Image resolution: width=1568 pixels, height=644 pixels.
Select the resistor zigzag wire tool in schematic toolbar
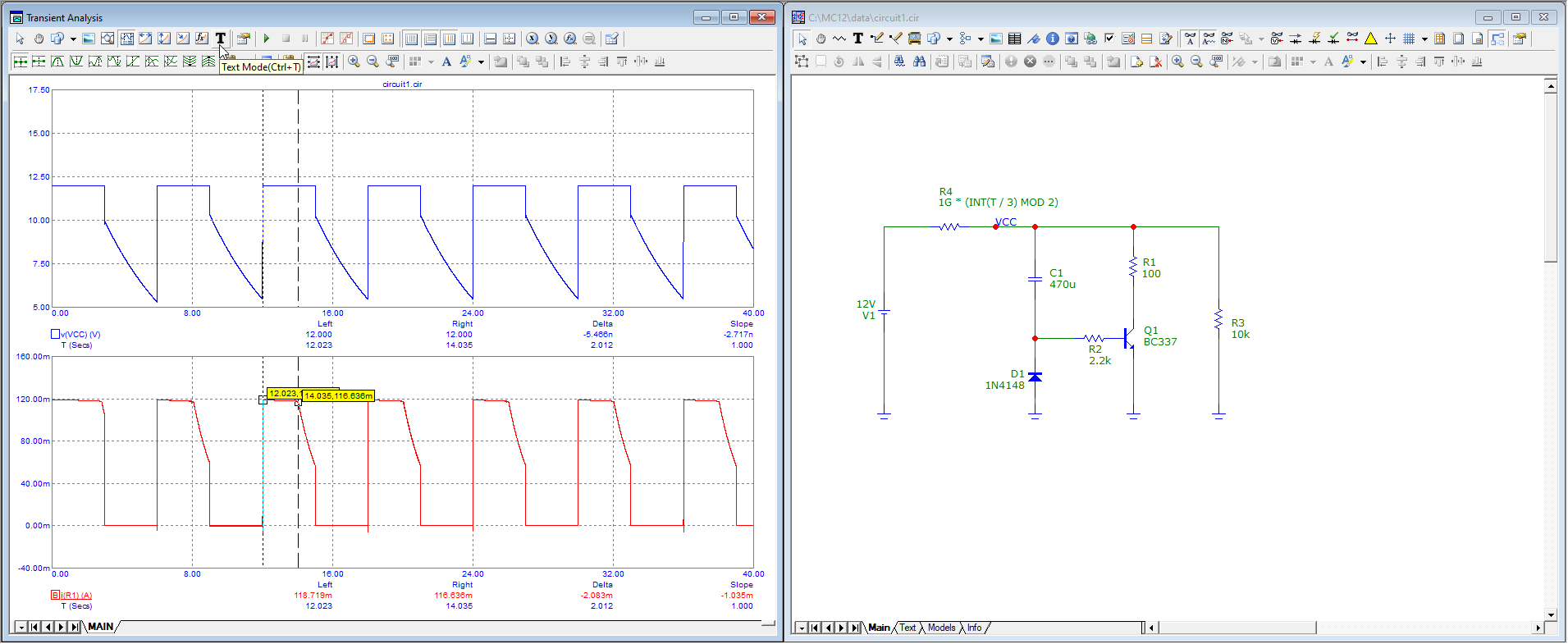(x=839, y=39)
